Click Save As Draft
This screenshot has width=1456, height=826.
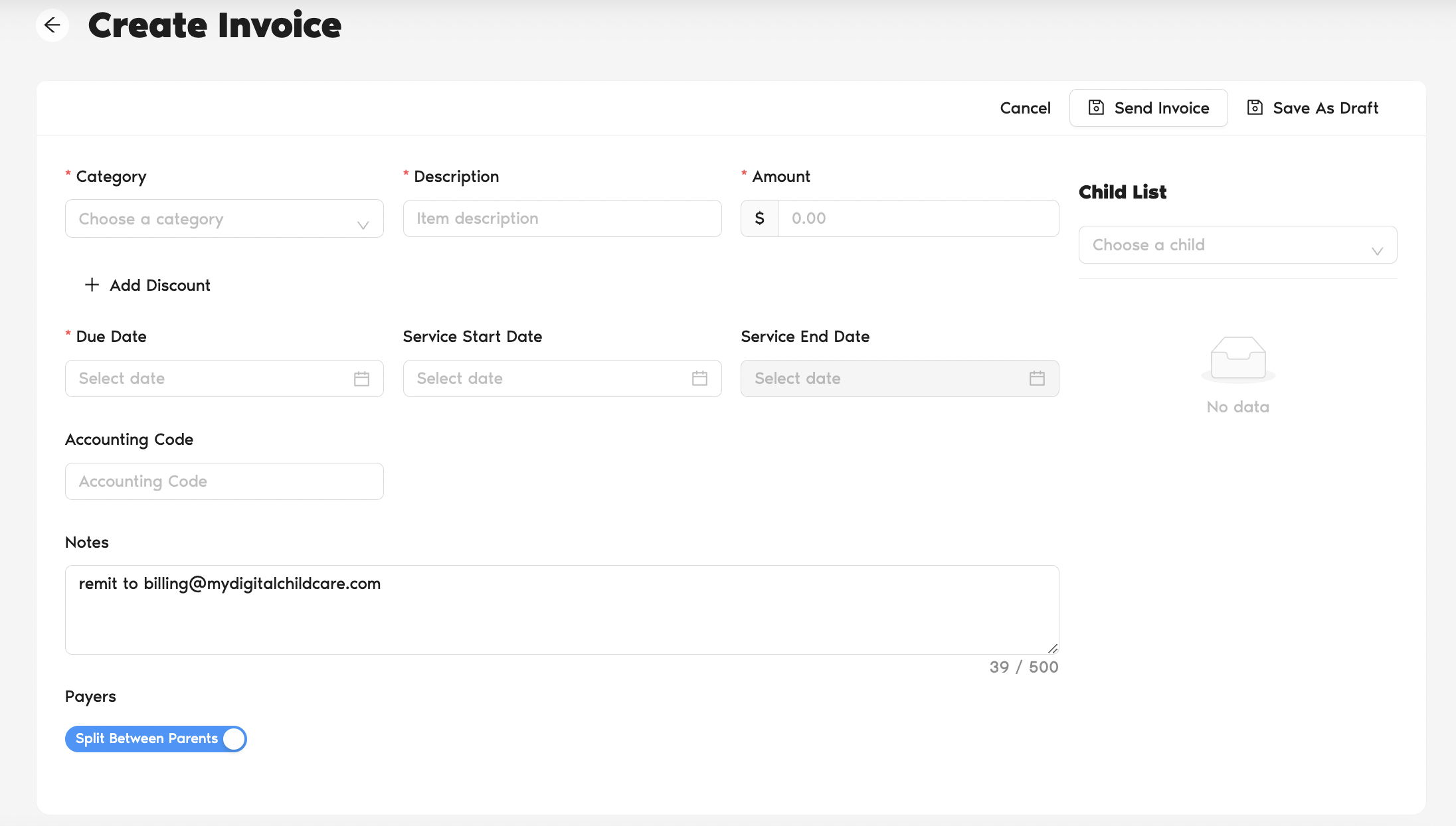(x=1325, y=108)
